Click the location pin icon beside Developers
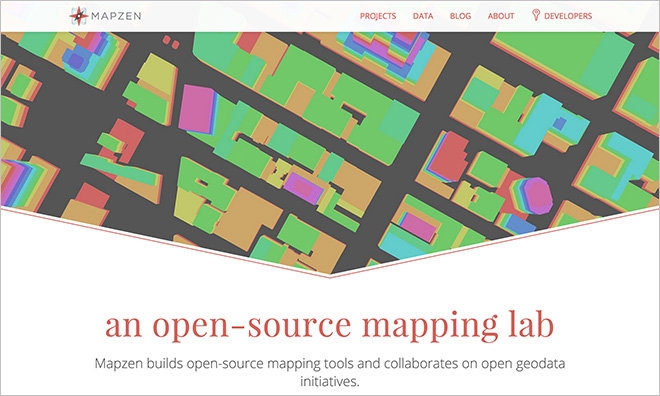 (535, 15)
